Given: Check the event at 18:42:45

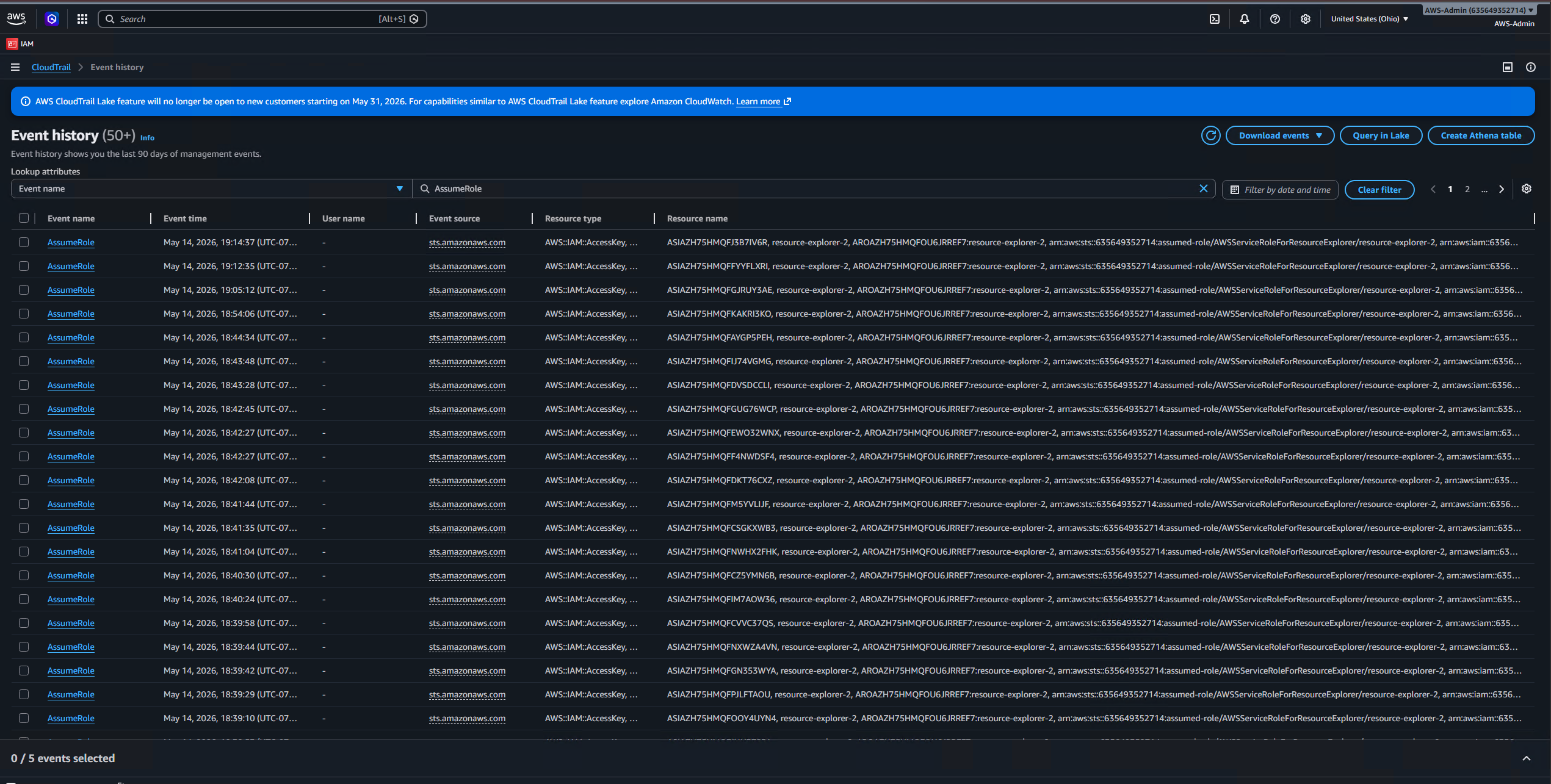Looking at the screenshot, I should tap(24, 409).
